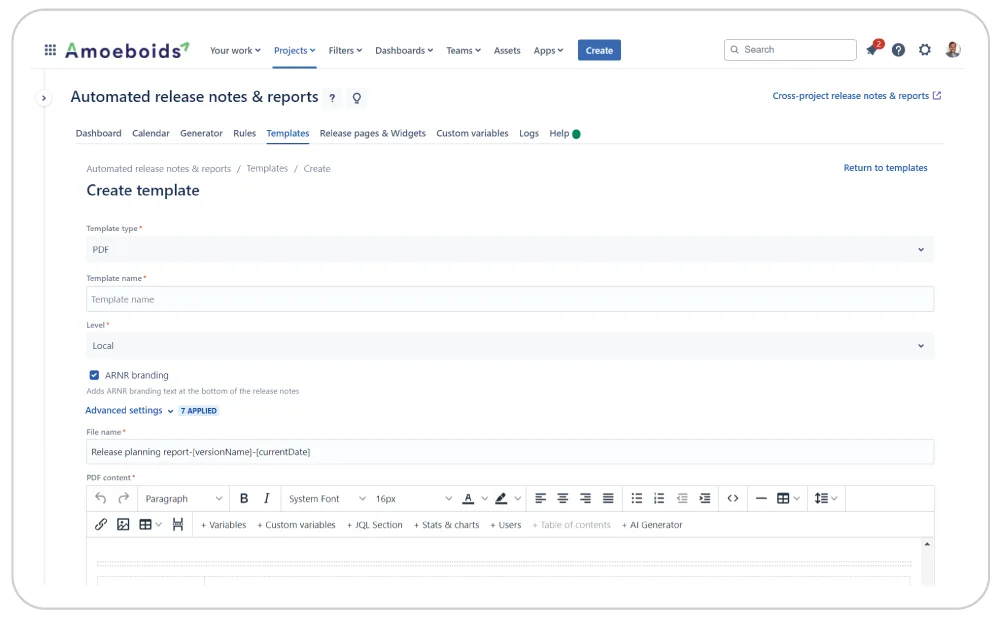1000x617 pixels.
Task: Increase indent of the paragraph
Action: pyautogui.click(x=704, y=497)
